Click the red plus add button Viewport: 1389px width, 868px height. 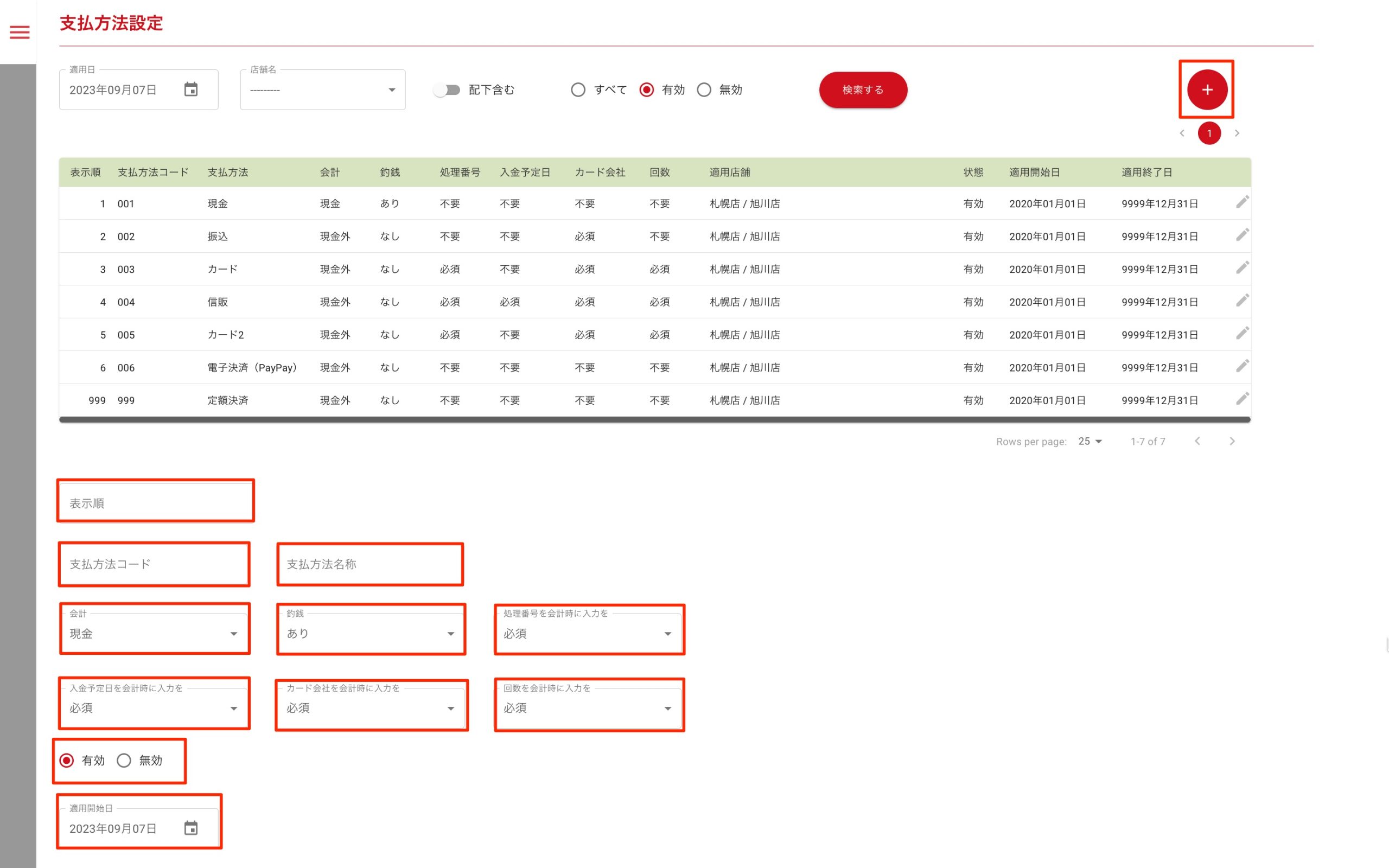(1207, 90)
